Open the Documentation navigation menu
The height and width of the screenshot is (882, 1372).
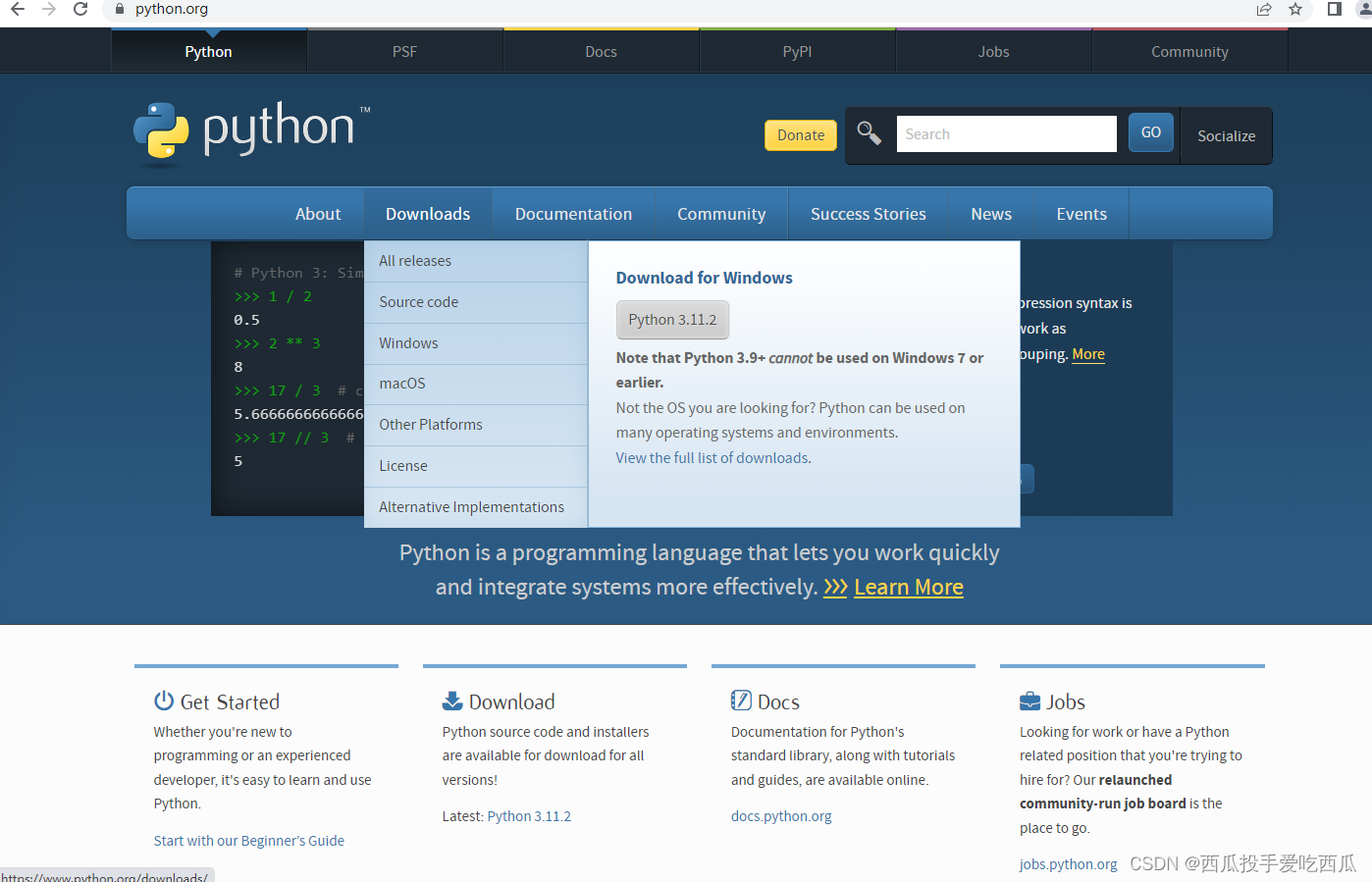pyautogui.click(x=574, y=214)
